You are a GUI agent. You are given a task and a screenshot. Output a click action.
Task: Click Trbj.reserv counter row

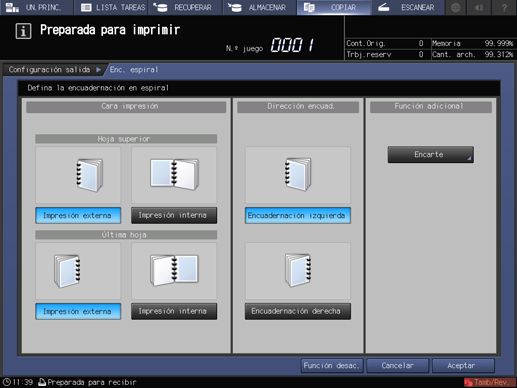(x=387, y=54)
